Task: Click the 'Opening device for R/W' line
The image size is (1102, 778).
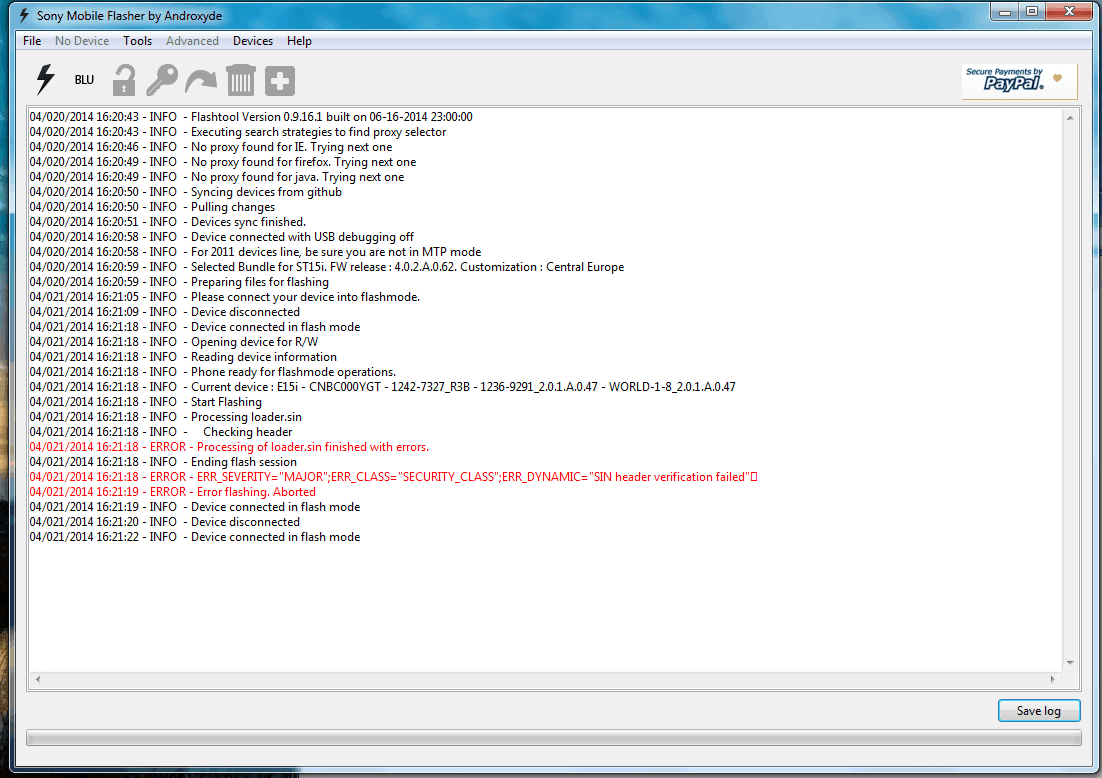Action: (174, 342)
